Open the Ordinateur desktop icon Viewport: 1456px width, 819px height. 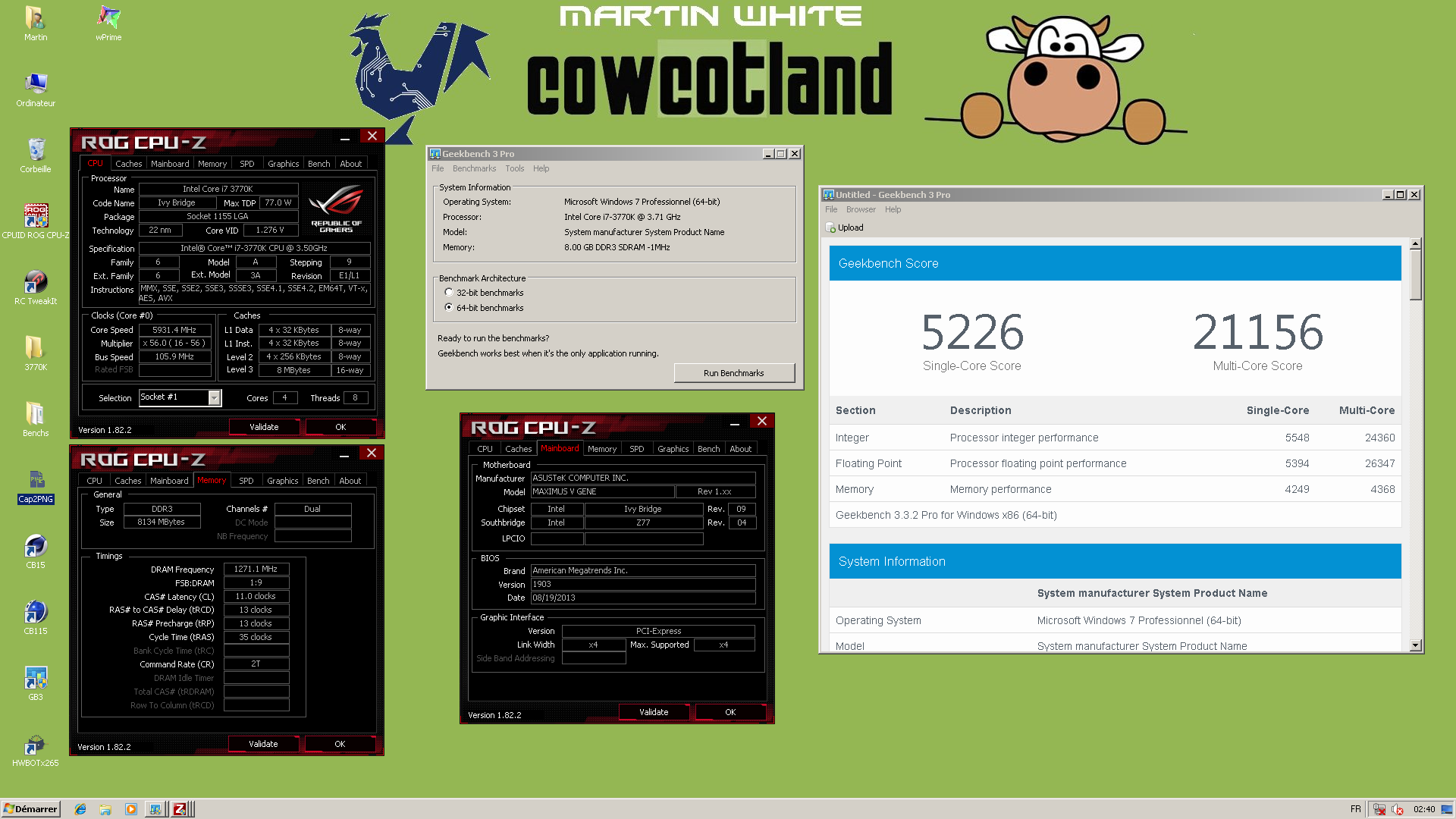point(36,89)
